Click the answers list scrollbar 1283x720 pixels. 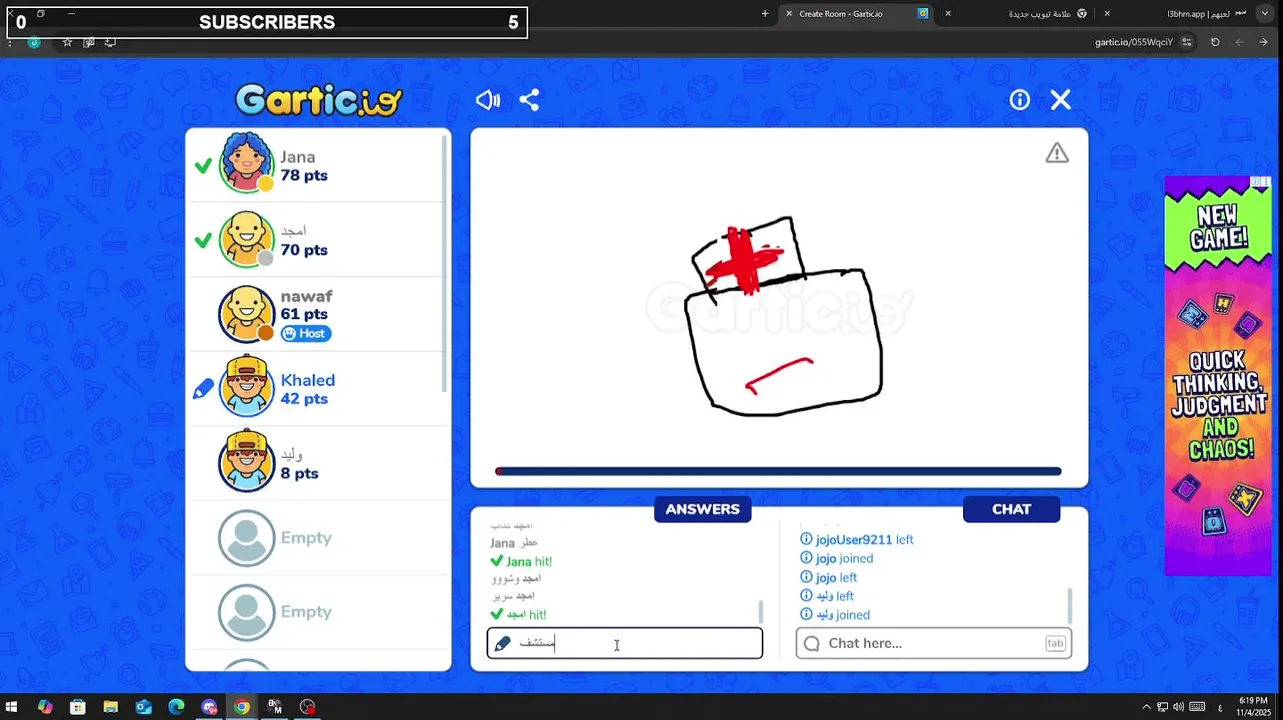point(761,610)
